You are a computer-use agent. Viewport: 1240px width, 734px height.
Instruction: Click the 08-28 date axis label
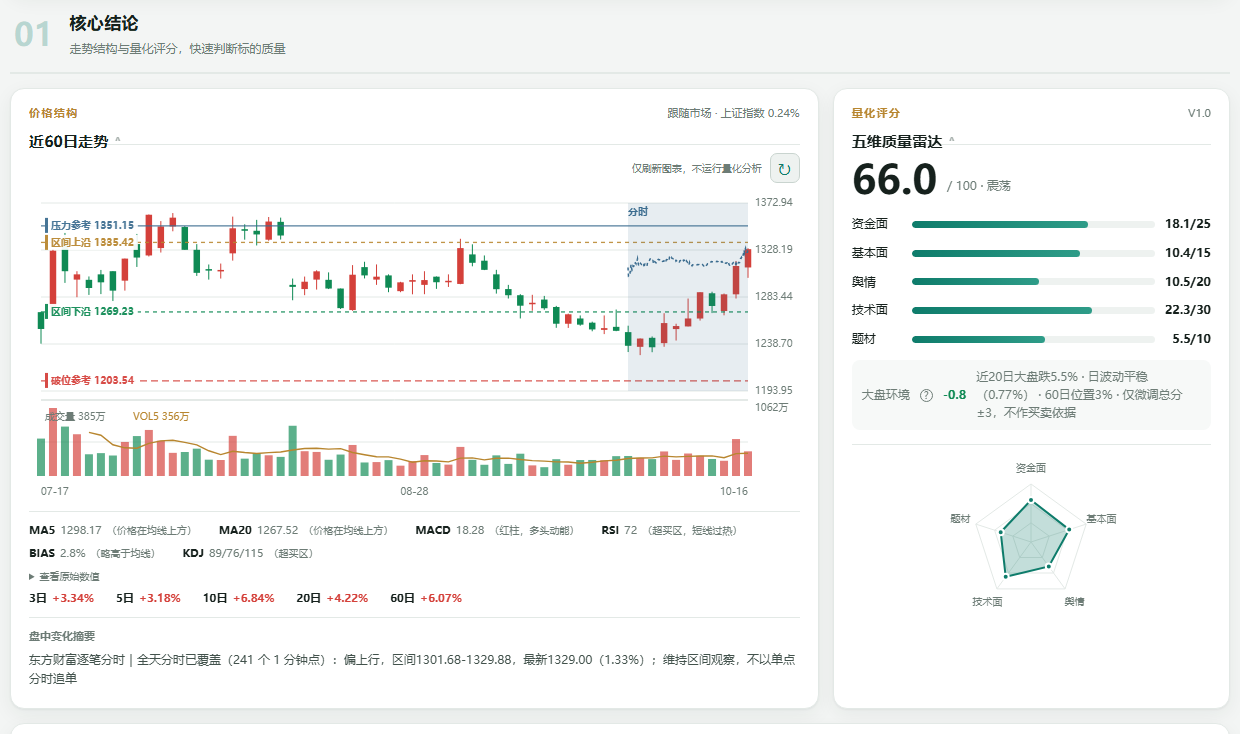click(x=414, y=491)
